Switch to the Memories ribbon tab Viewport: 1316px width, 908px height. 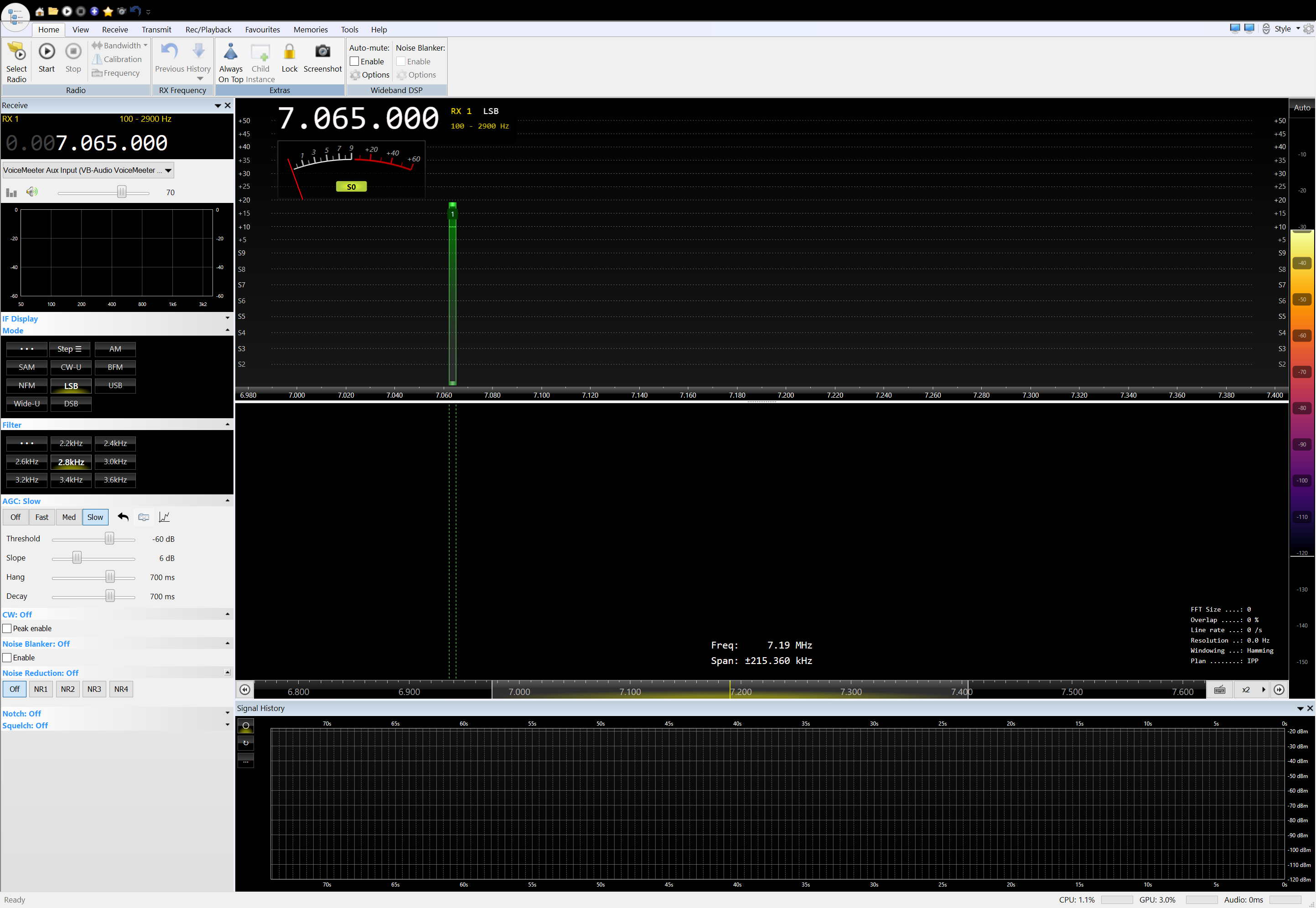310,30
